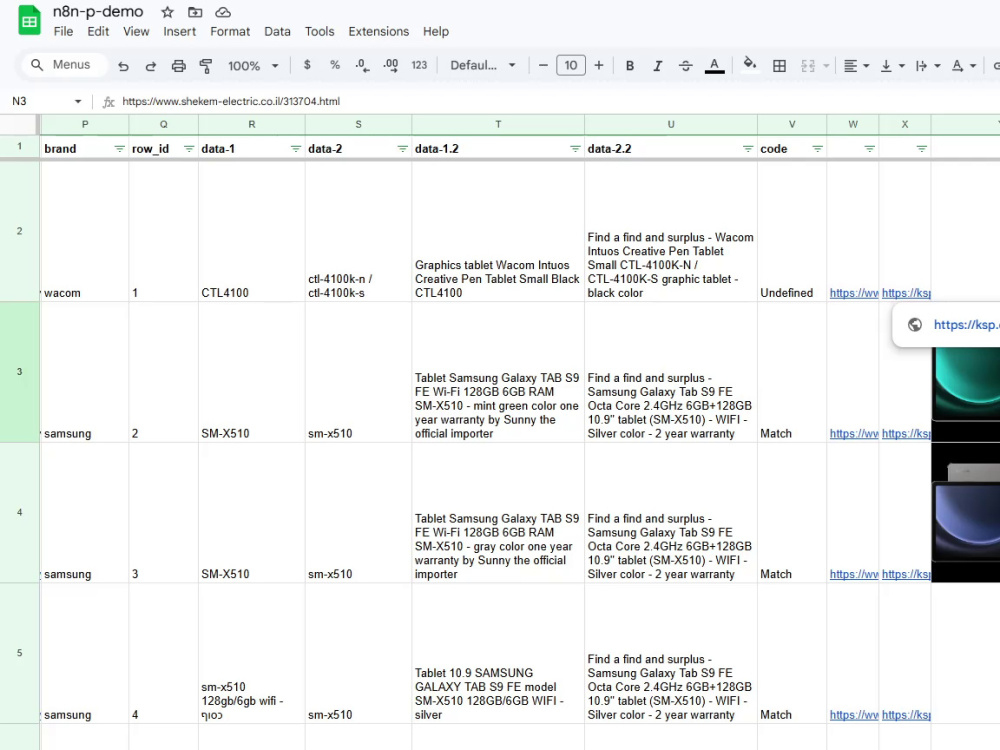Viewport: 1000px width, 750px height.
Task: Open row_id 4 https://ksp link
Action: pyautogui.click(x=906, y=715)
